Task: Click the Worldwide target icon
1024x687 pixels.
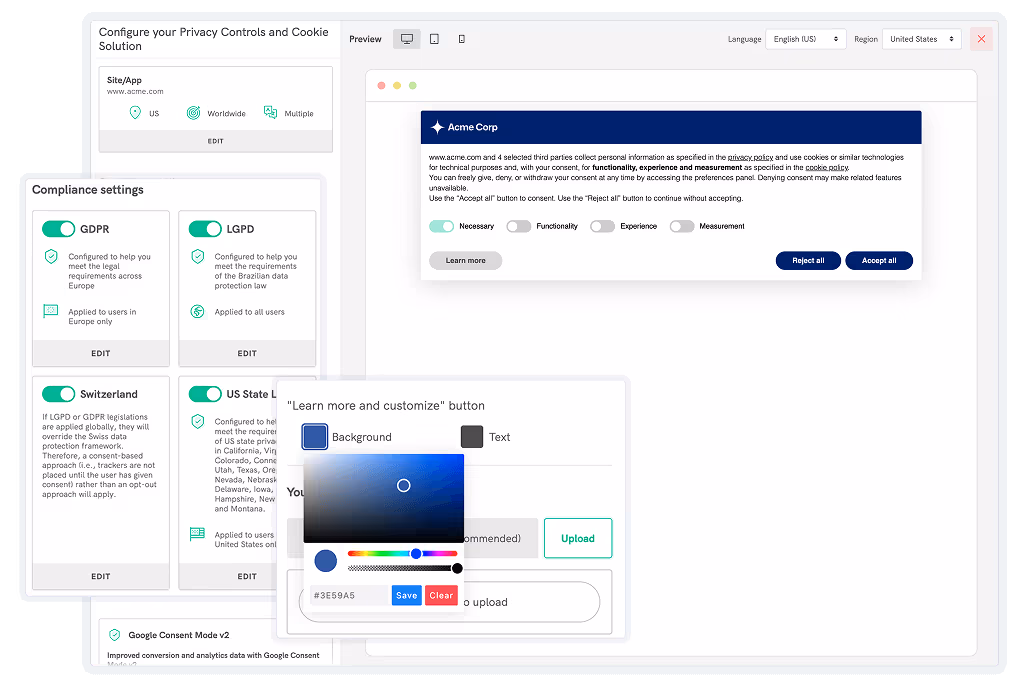Action: point(193,113)
